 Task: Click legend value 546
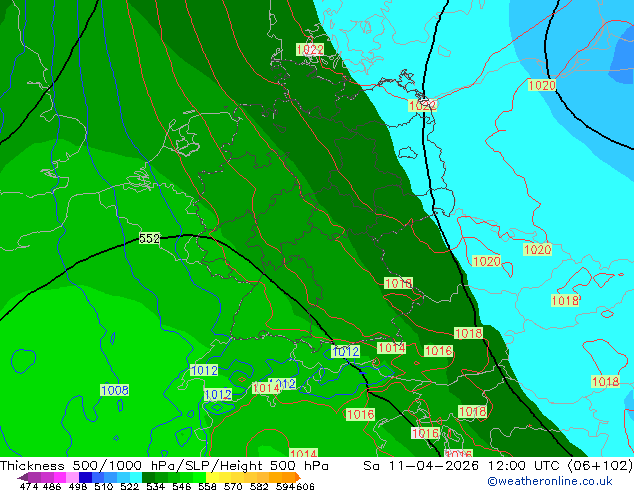tap(182, 486)
